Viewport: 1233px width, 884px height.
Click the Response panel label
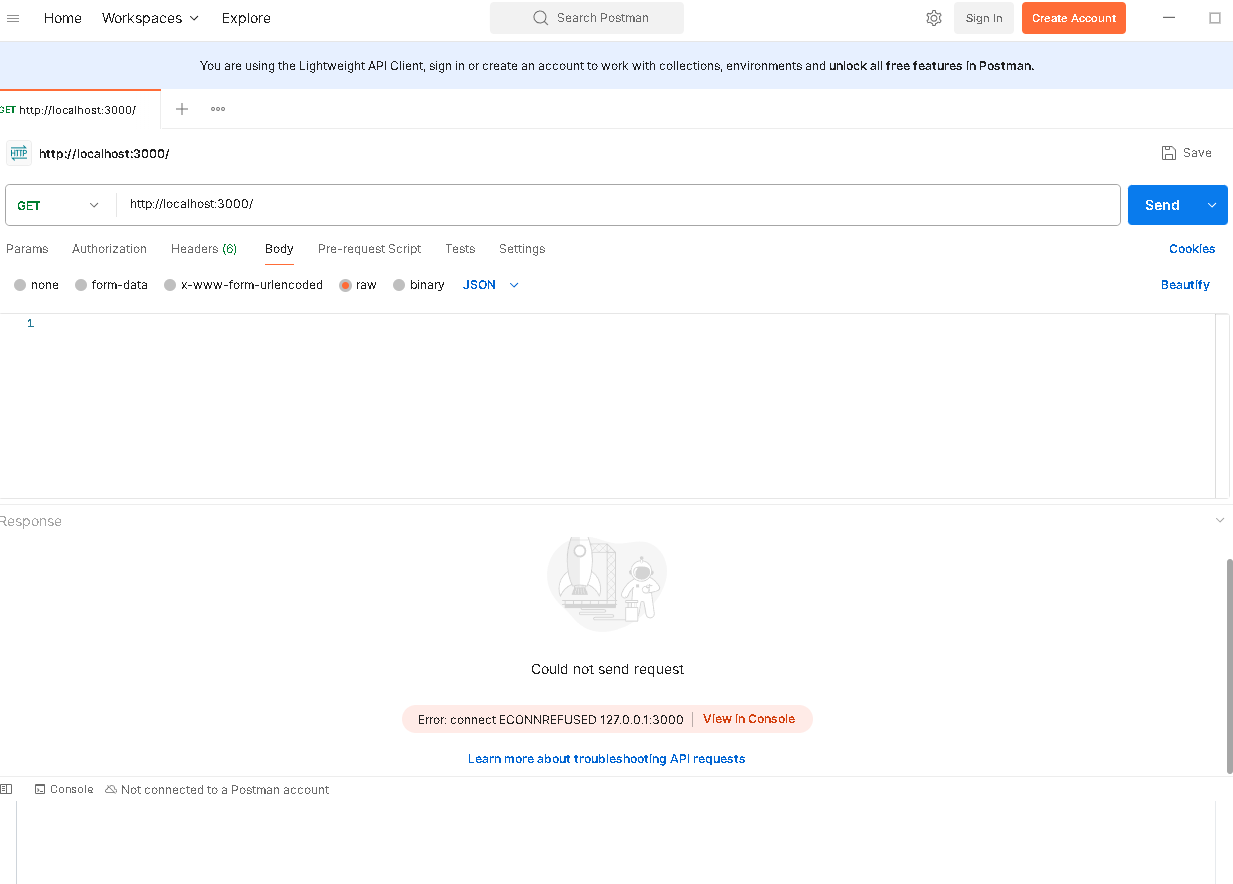pos(31,521)
